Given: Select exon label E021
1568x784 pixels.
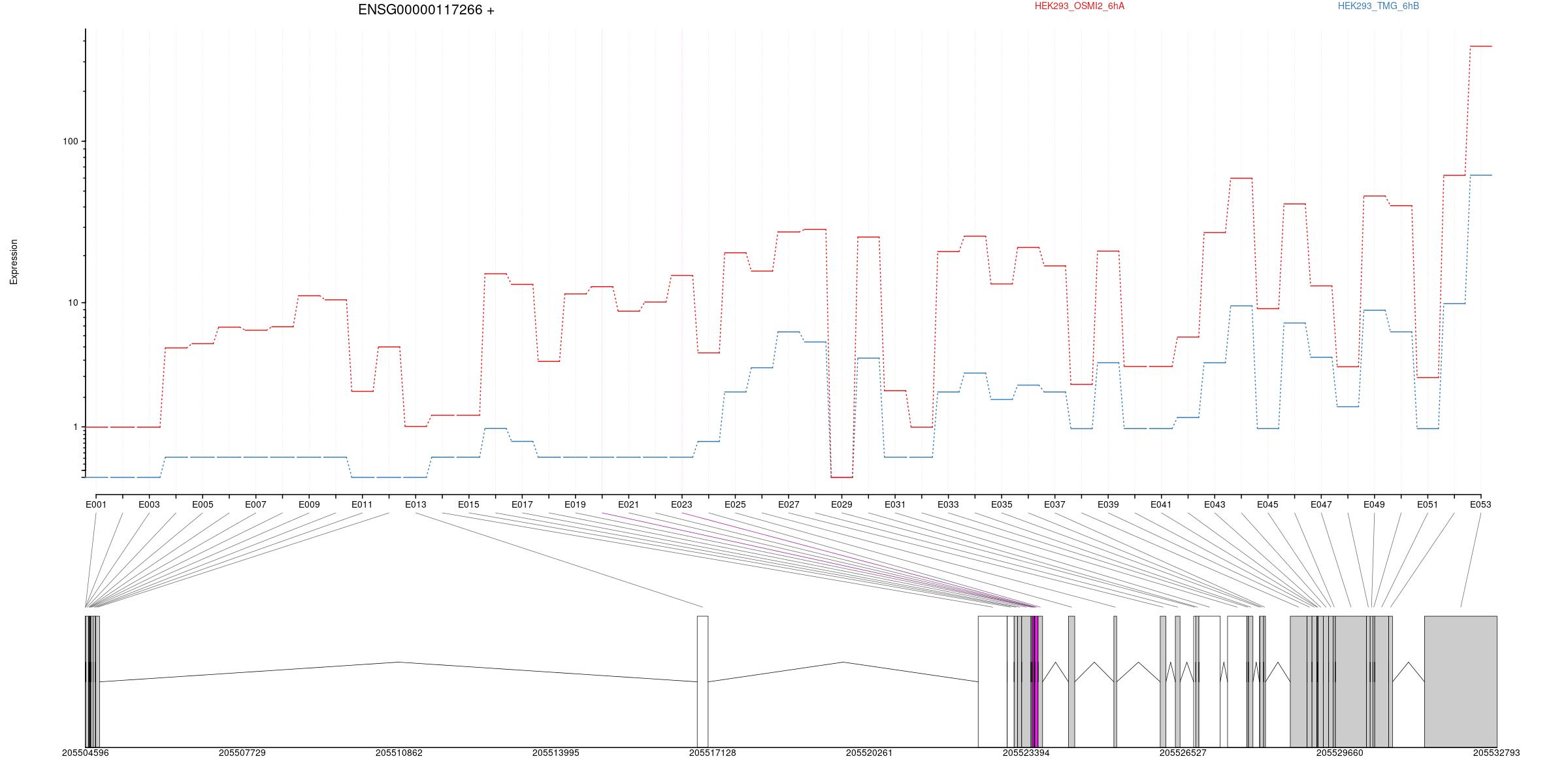Looking at the screenshot, I should point(629,504).
